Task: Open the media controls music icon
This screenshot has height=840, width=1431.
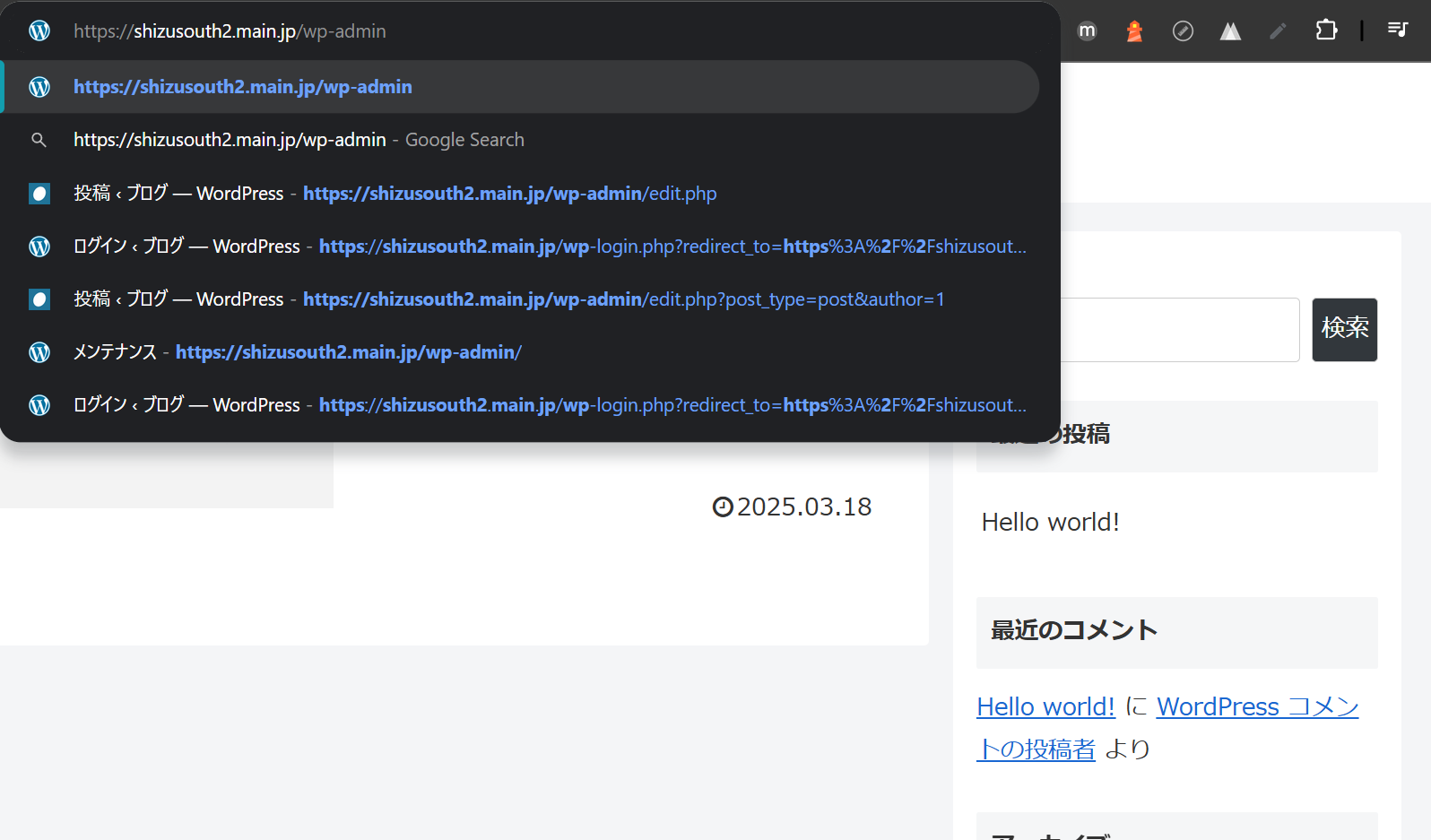Action: [1397, 30]
